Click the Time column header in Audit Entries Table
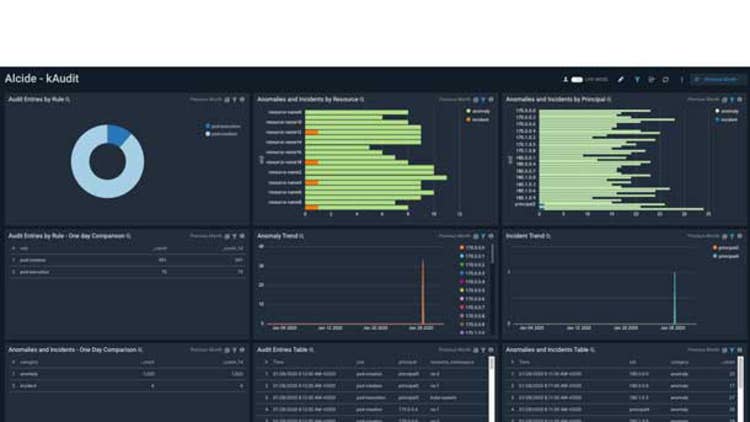The height and width of the screenshot is (422, 750). (278, 362)
